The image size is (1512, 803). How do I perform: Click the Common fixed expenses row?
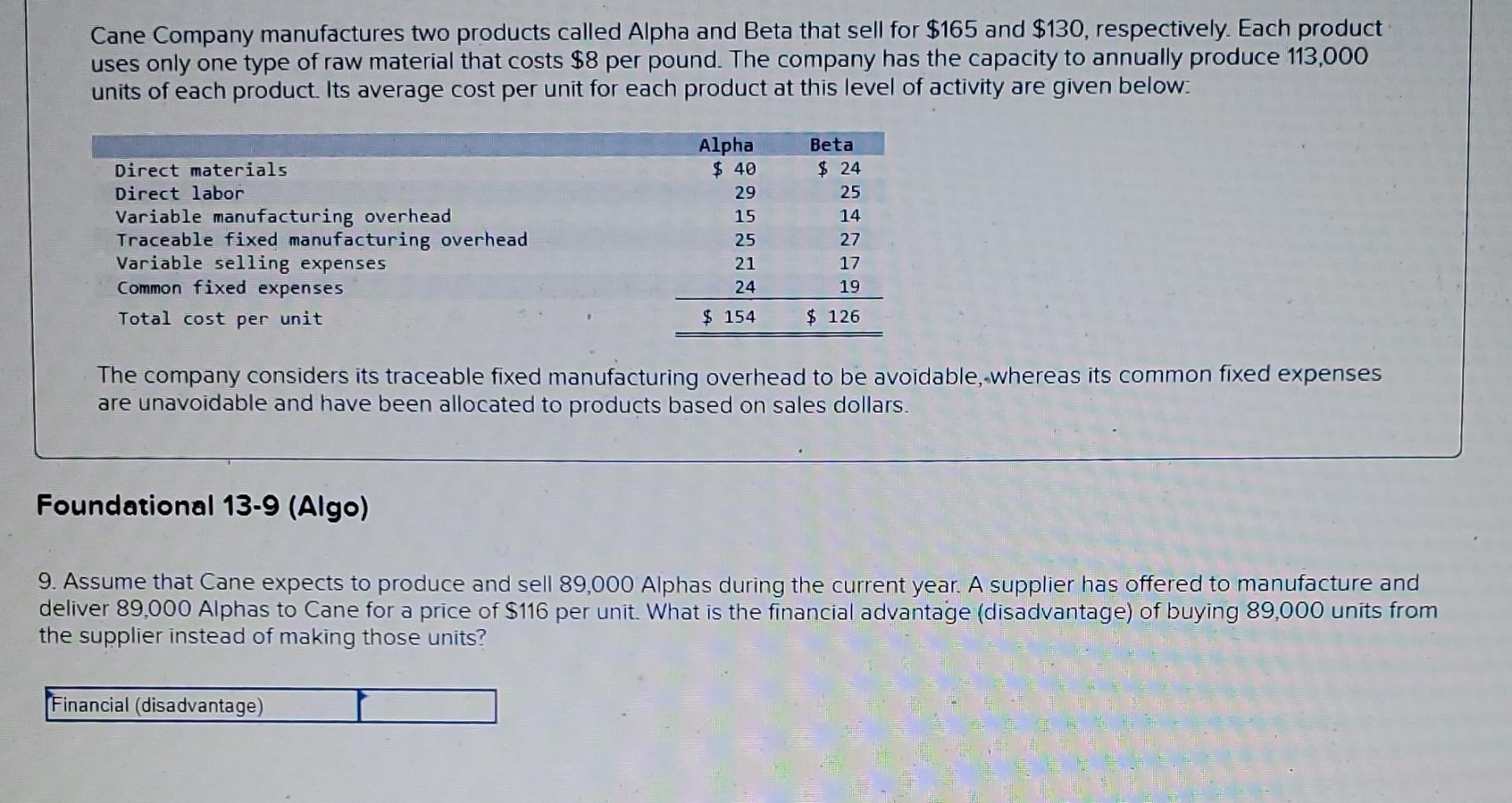[229, 287]
